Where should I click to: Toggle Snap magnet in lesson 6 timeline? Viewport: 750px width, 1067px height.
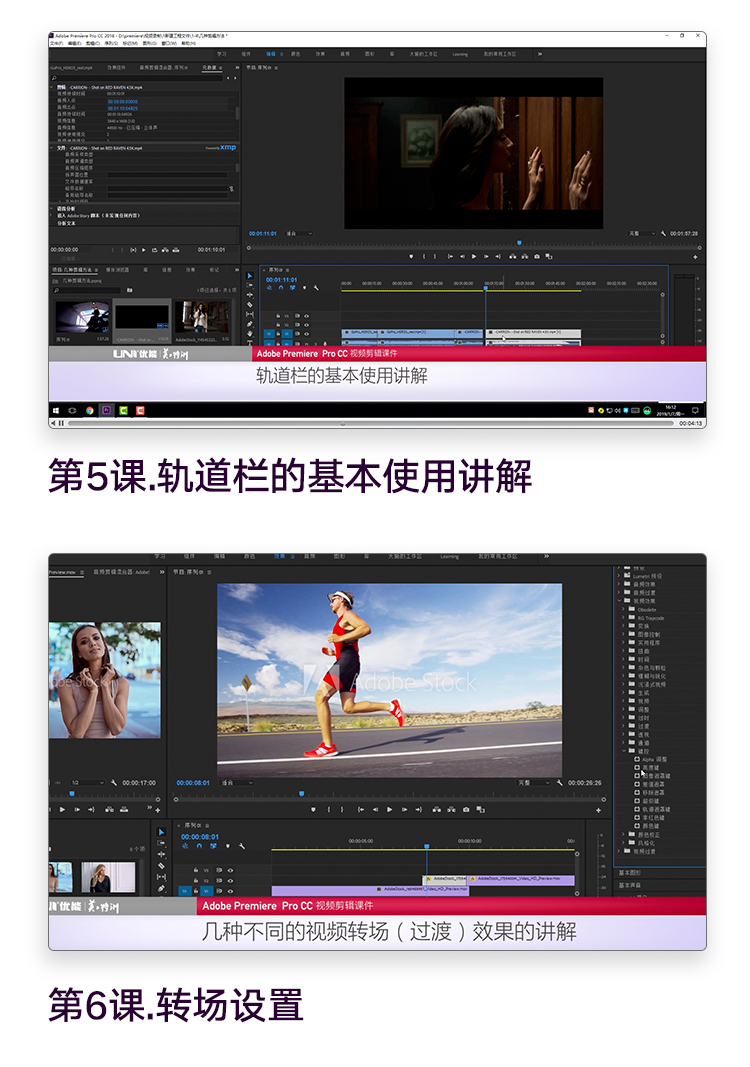tap(199, 846)
